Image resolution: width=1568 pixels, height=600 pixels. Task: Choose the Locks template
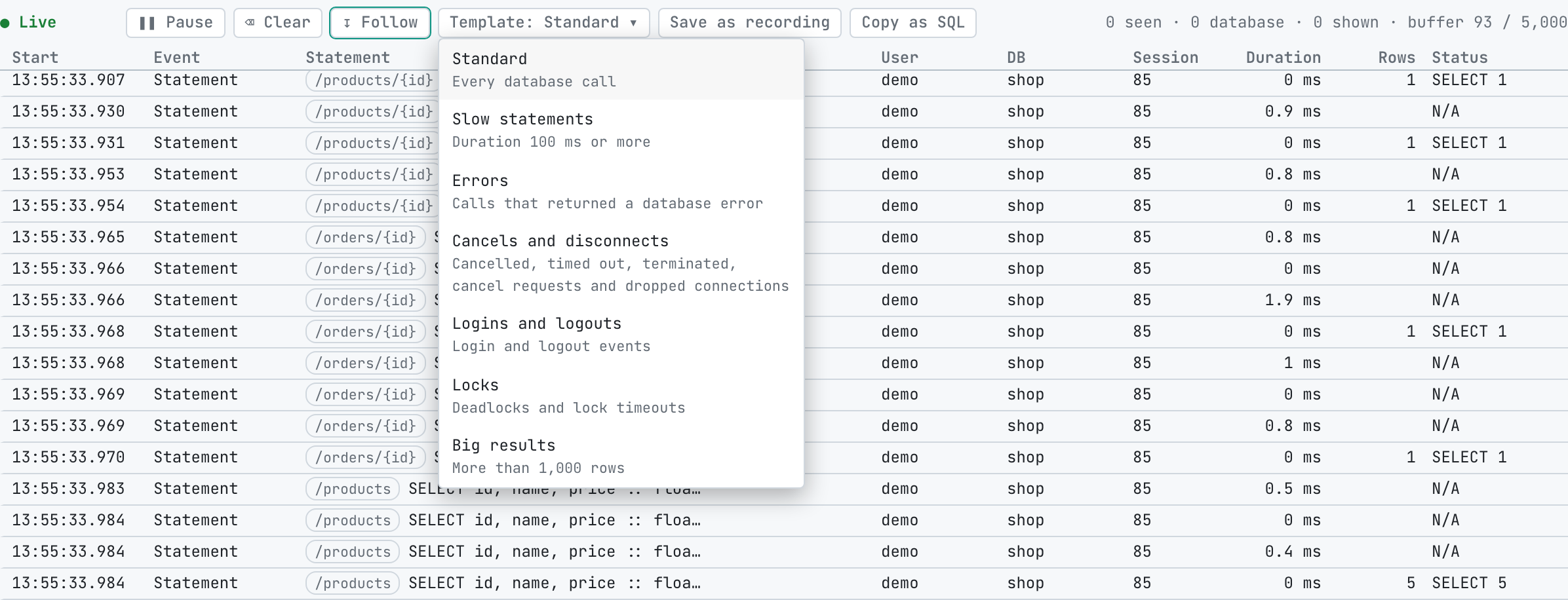click(x=621, y=396)
